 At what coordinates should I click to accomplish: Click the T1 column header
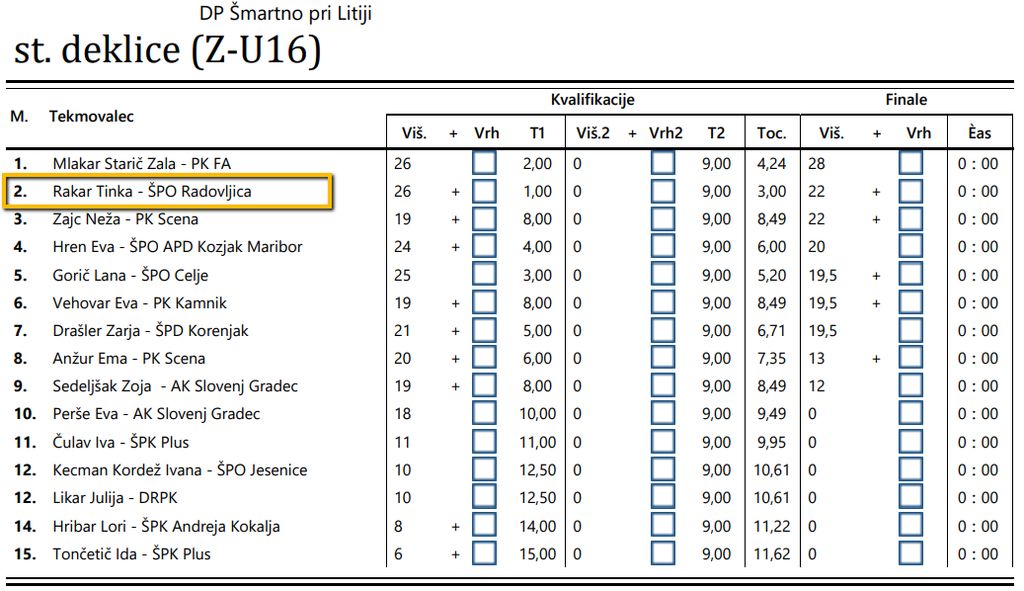click(x=538, y=133)
